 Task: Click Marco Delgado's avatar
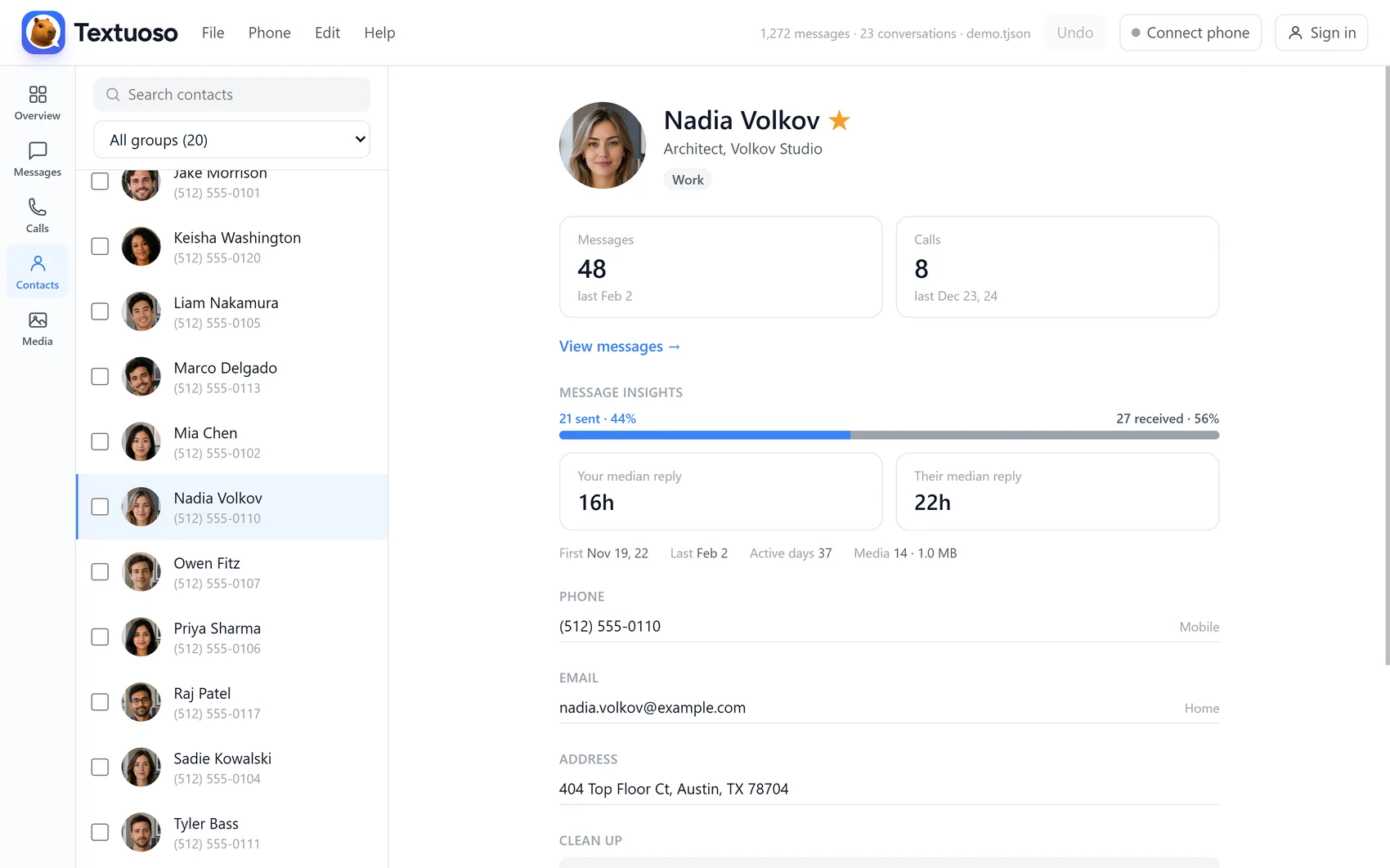pos(141,377)
